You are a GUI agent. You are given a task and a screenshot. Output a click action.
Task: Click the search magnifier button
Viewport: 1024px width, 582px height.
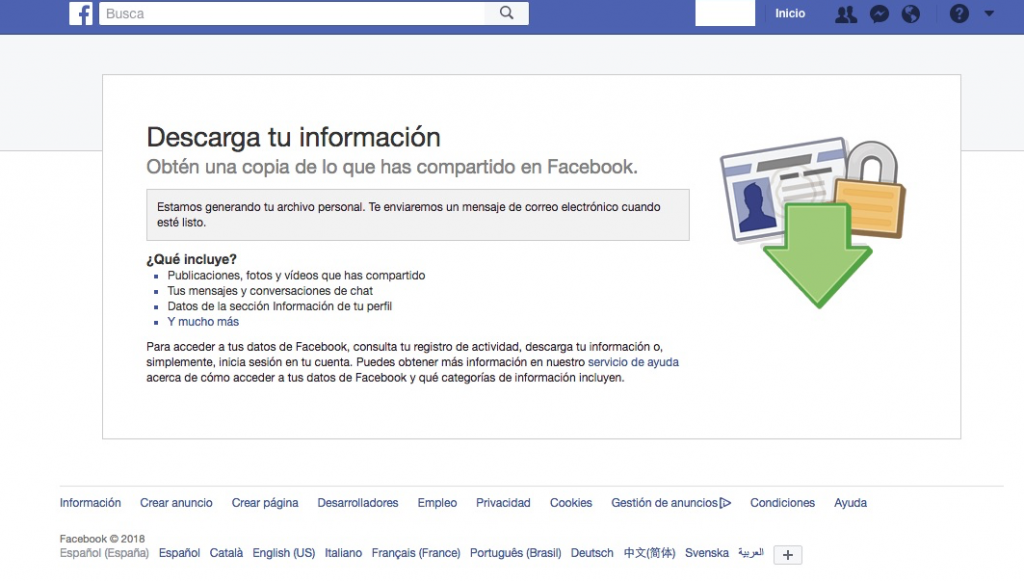click(x=507, y=13)
